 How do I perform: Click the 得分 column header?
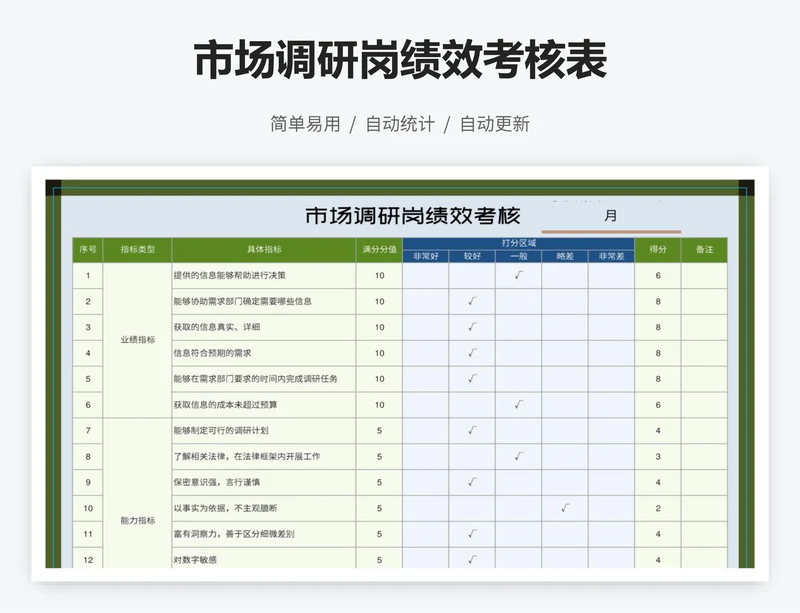[x=658, y=250]
